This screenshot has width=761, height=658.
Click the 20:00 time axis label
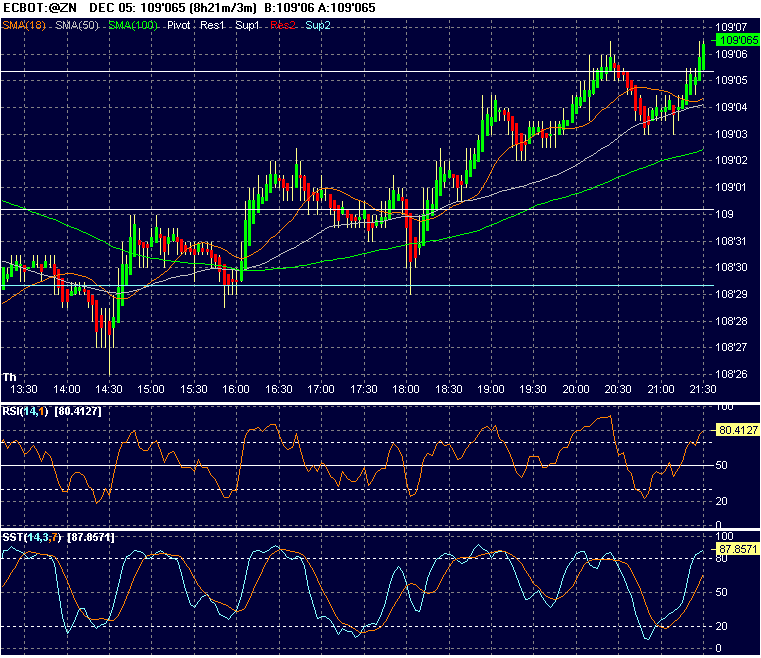[576, 390]
